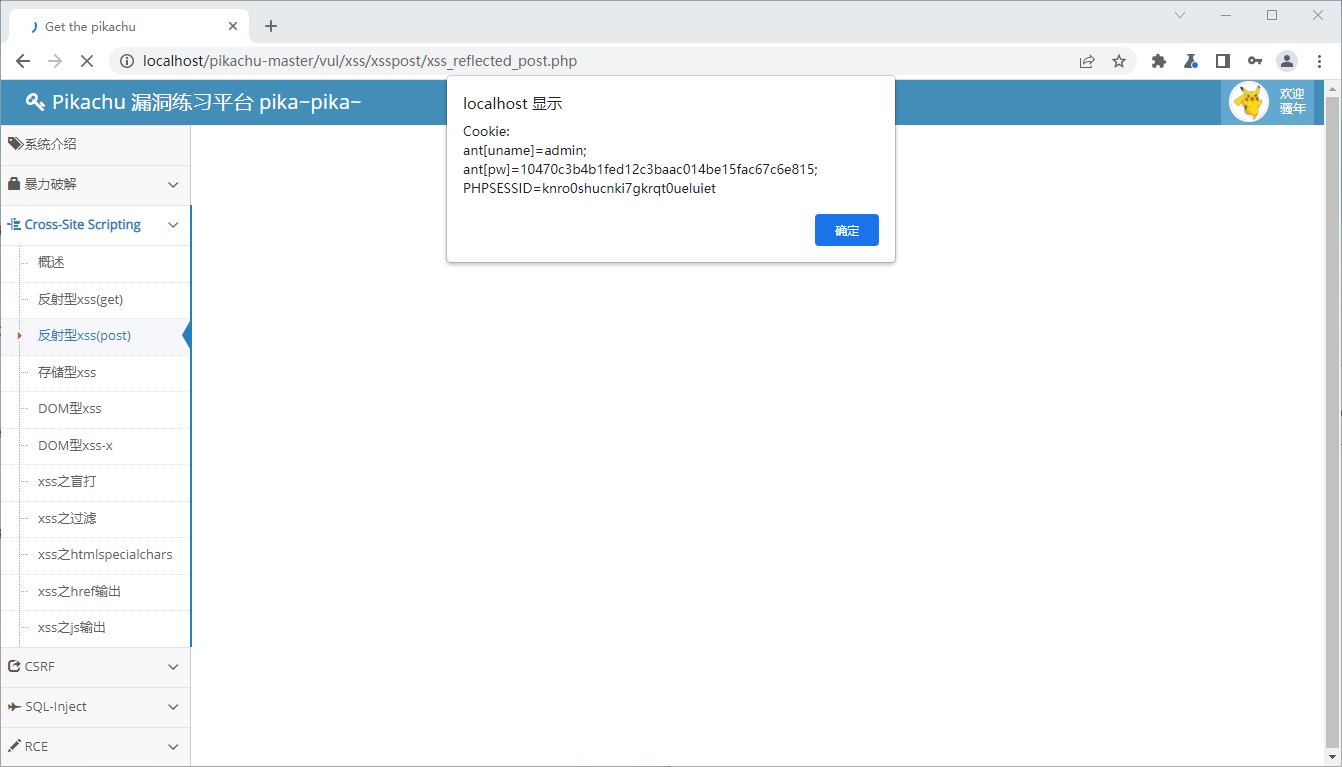This screenshot has width=1342, height=767.
Task: Open the password key icon
Action: (x=1254, y=61)
